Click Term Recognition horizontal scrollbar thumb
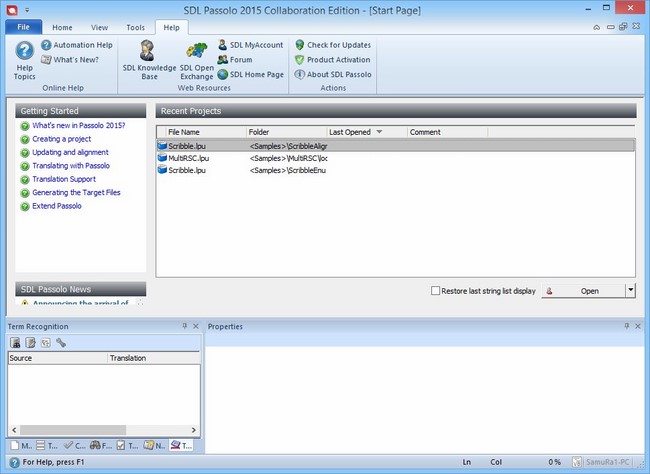The height and width of the screenshot is (474, 650). pyautogui.click(x=73, y=430)
